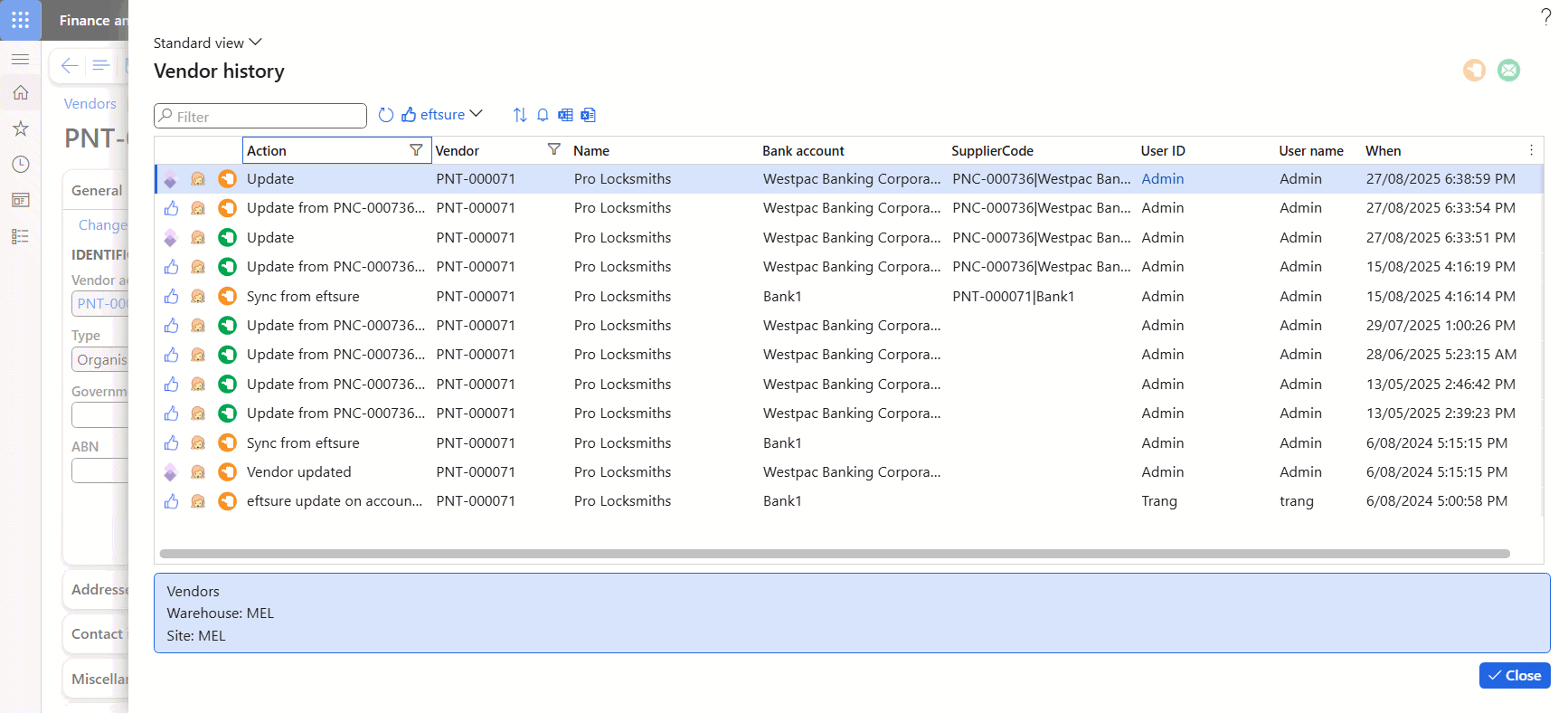Click the bell notification toolbar icon
This screenshot has width=1568, height=713.
[x=543, y=115]
